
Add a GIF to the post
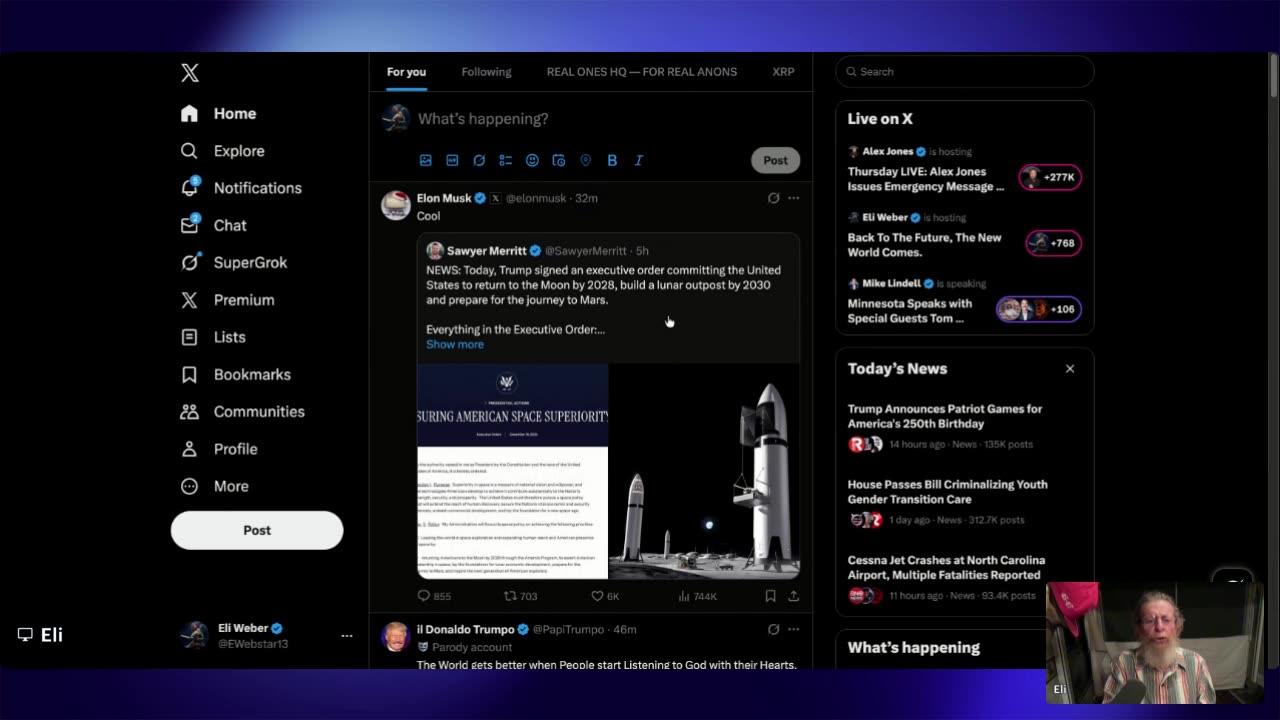(x=452, y=160)
